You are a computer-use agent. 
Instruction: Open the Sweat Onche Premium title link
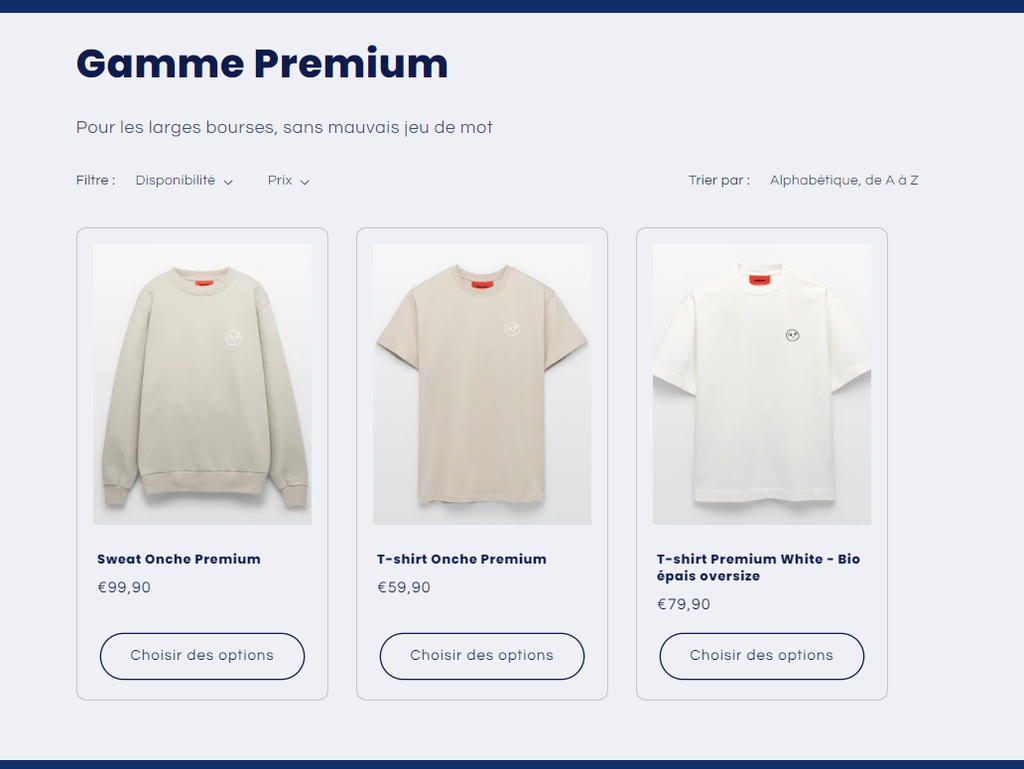[179, 559]
